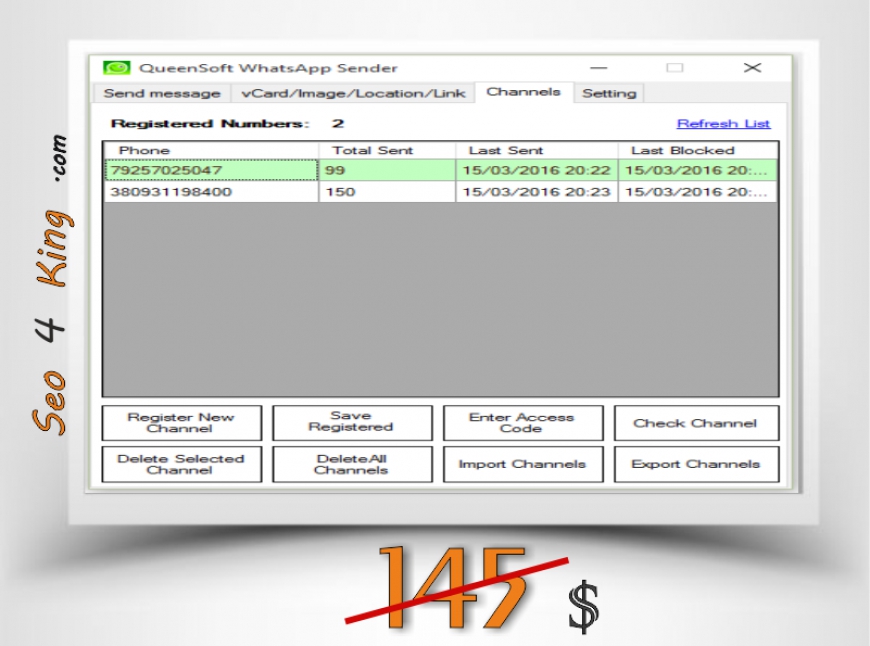The height and width of the screenshot is (646, 870).
Task: Click the Last Blocked column header
Action: [x=698, y=150]
